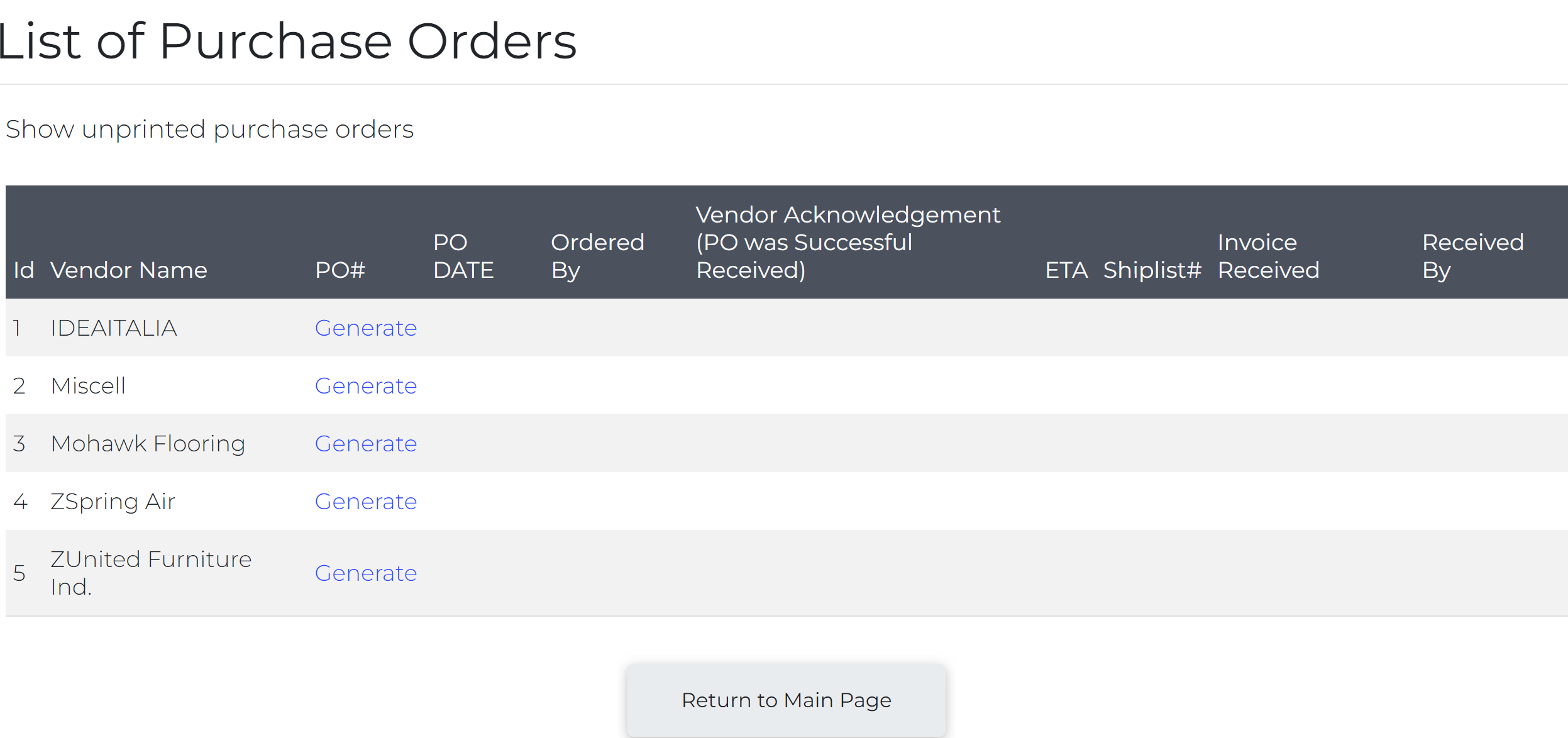Viewport: 1568px width, 738px height.
Task: Generate PO for ZSpring Air
Action: point(365,502)
